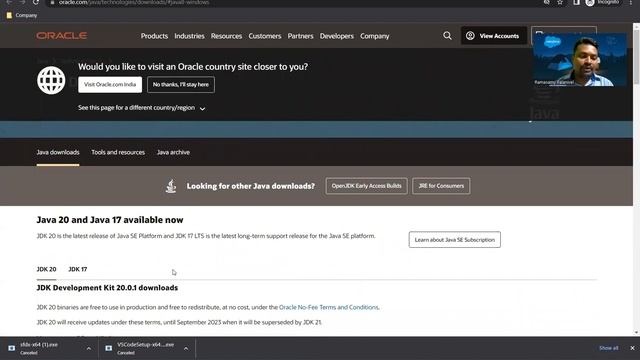The image size is (640, 360).
Task: Open the Developers menu
Action: point(337,36)
